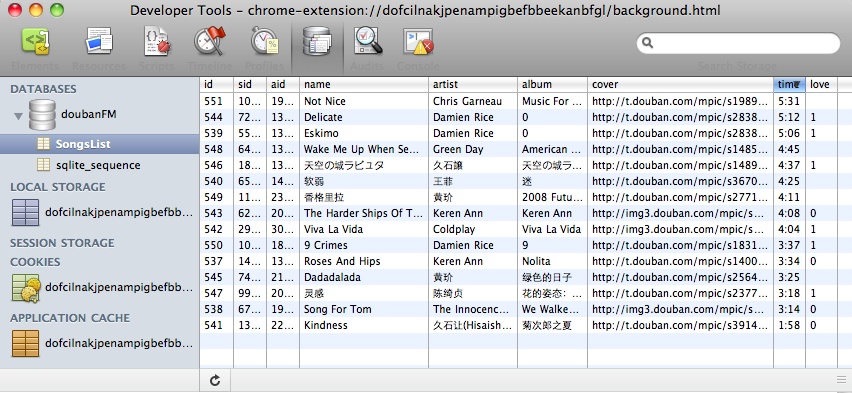Open the Profiles panel
This screenshot has height=393, width=852.
265,49
